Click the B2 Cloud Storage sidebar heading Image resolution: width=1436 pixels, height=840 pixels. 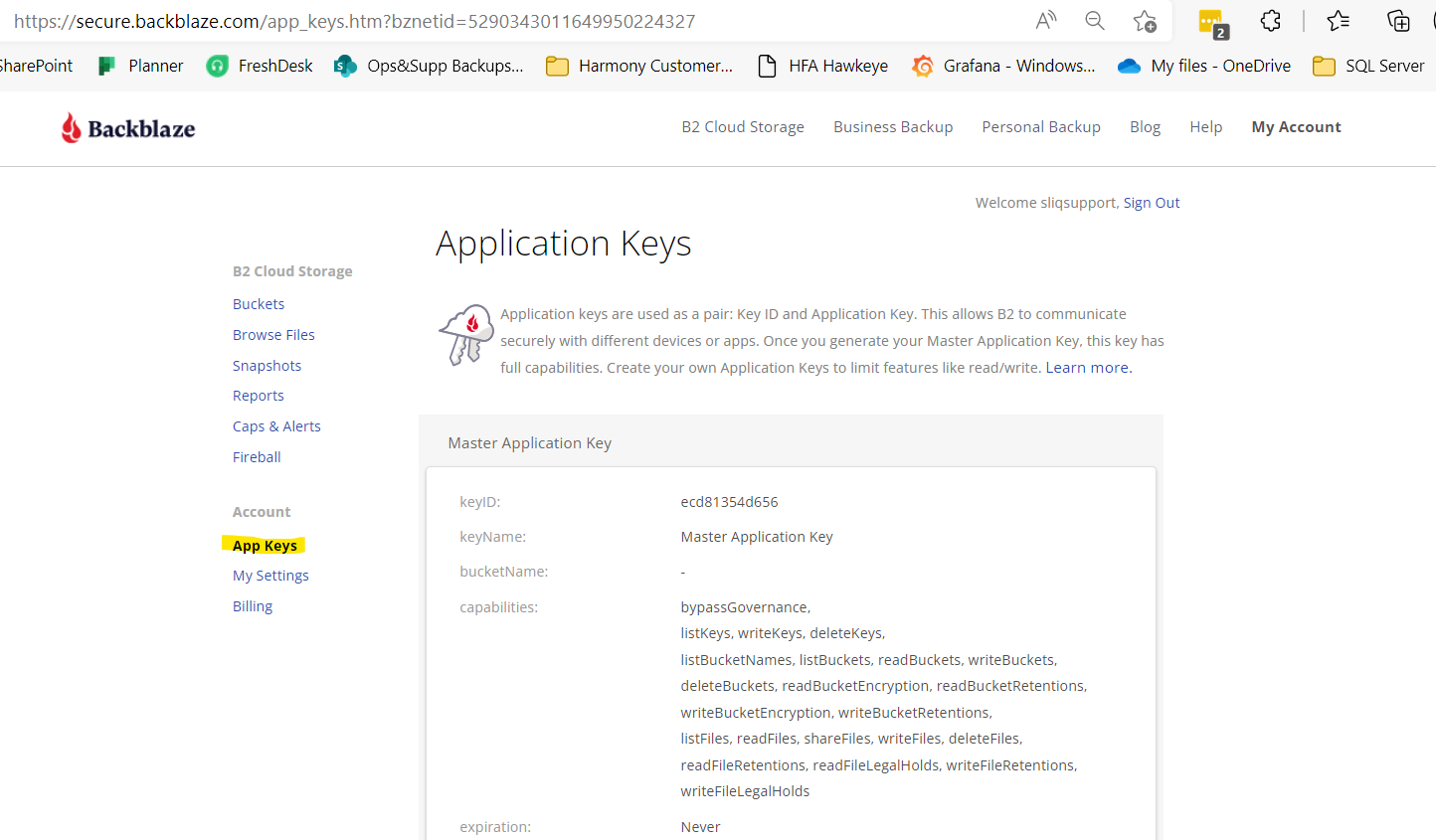[292, 271]
